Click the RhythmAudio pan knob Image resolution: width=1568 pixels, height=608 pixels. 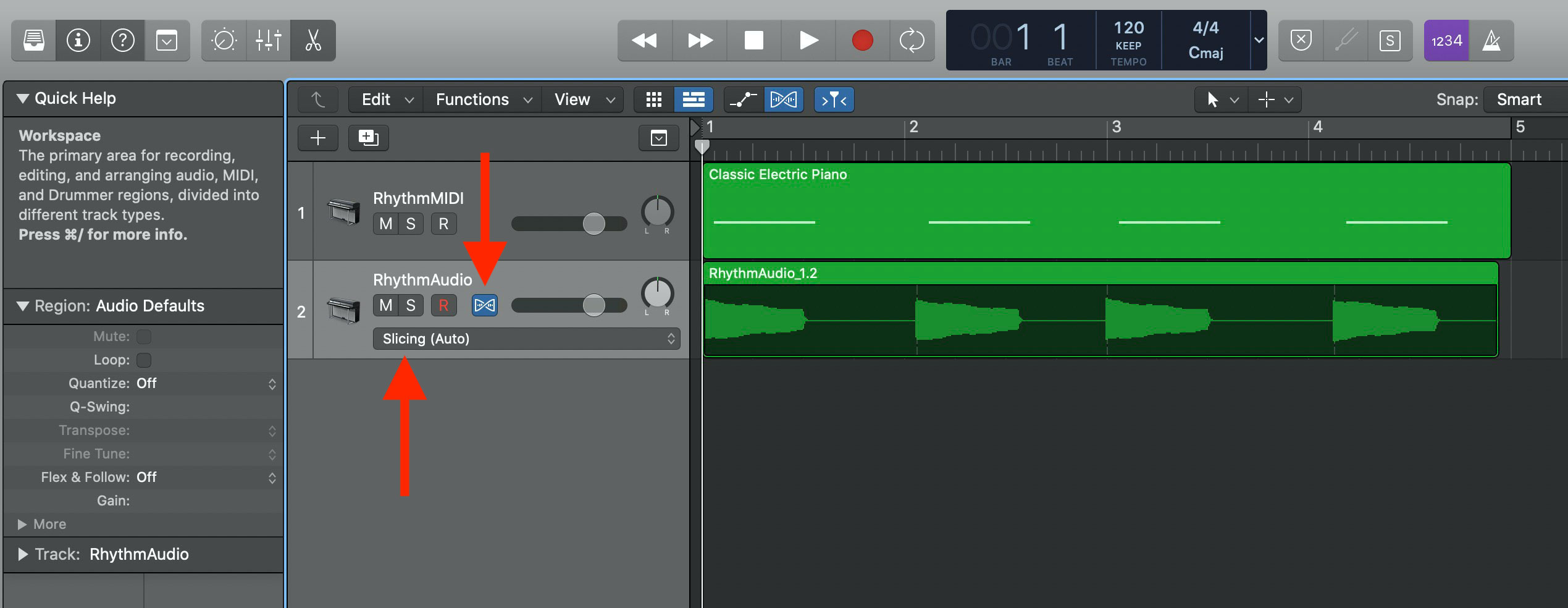(657, 293)
